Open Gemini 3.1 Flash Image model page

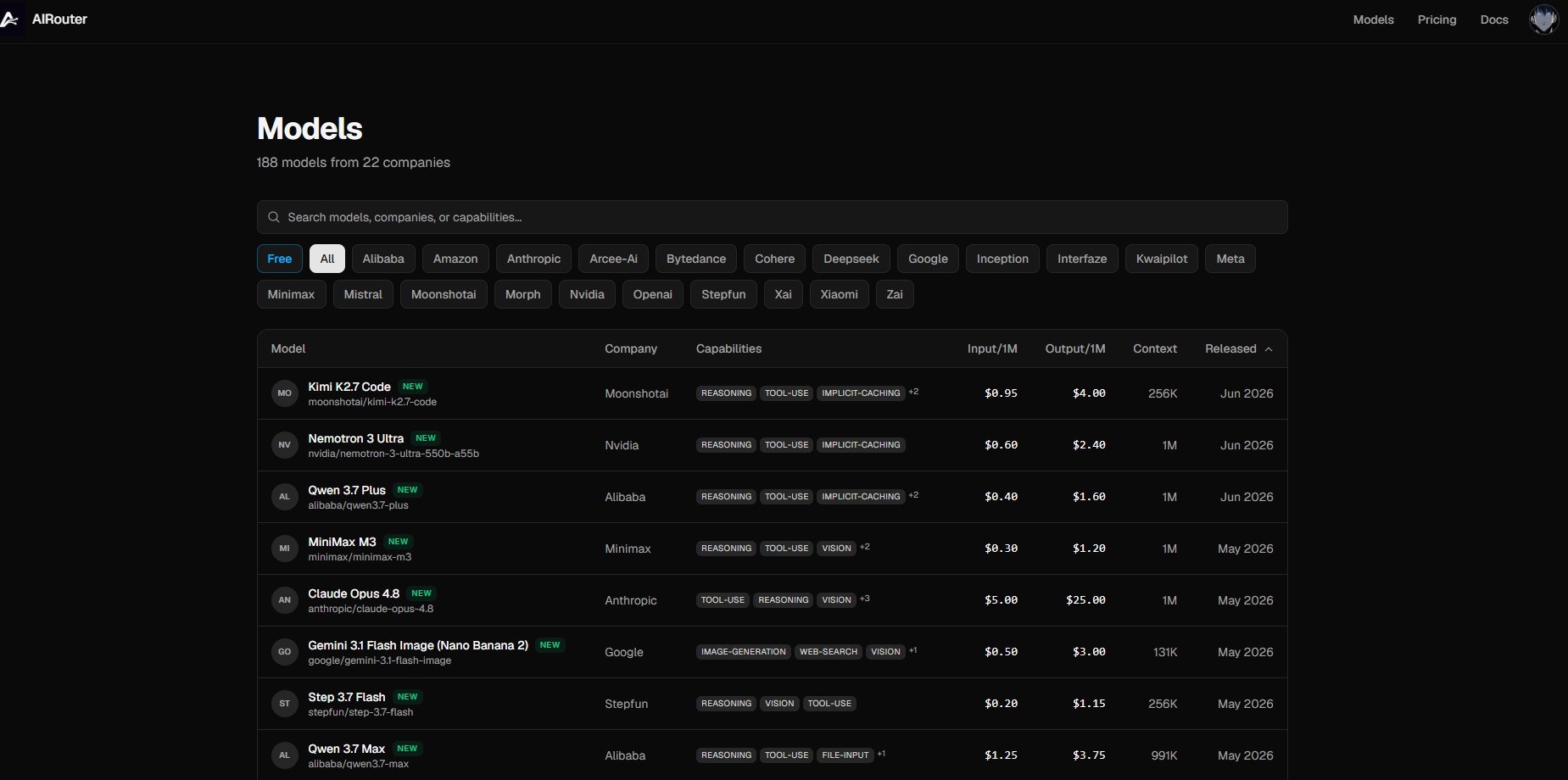click(x=418, y=645)
